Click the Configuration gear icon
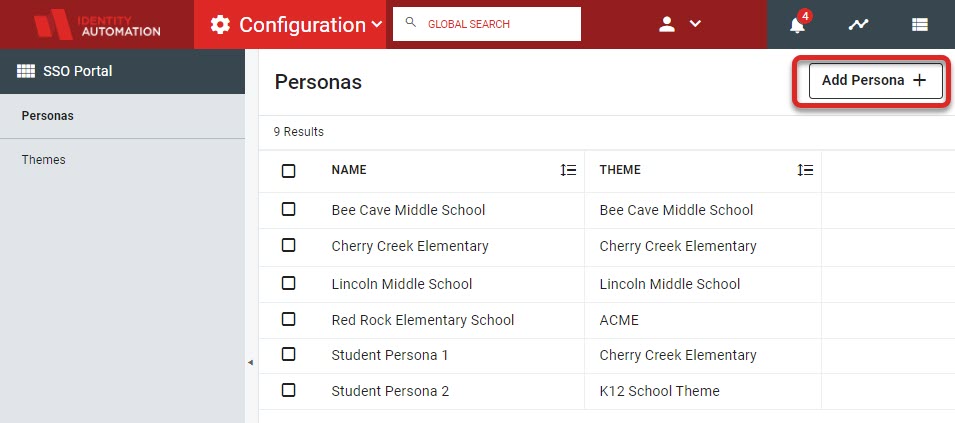This screenshot has width=955, height=423. point(220,24)
